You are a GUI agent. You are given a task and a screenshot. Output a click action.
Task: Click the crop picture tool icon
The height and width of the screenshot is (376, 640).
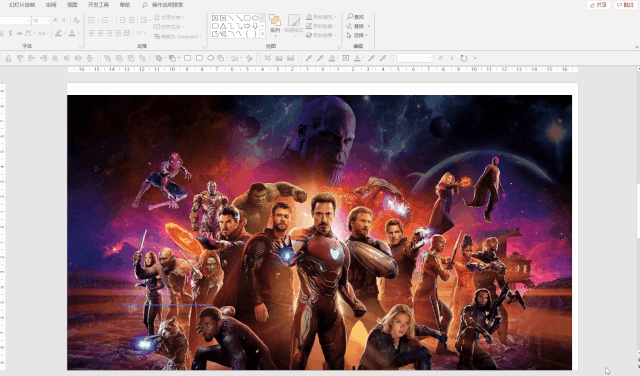point(267,58)
